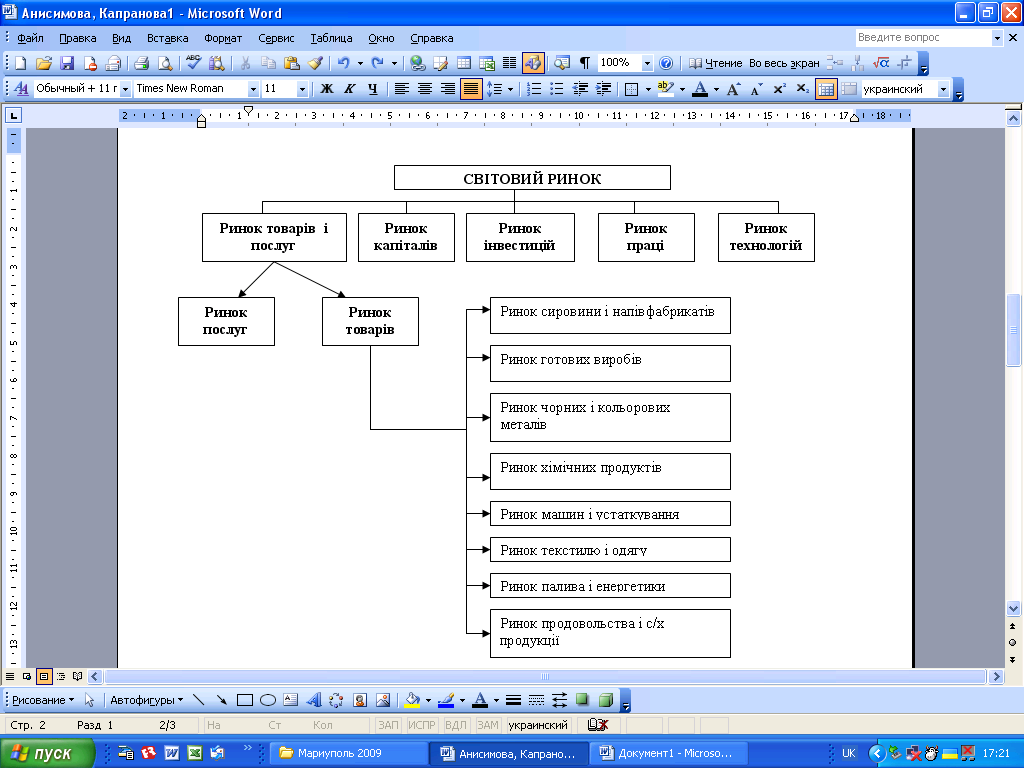Click Во весь экран full screen button
This screenshot has width=1024, height=768.
coord(784,63)
